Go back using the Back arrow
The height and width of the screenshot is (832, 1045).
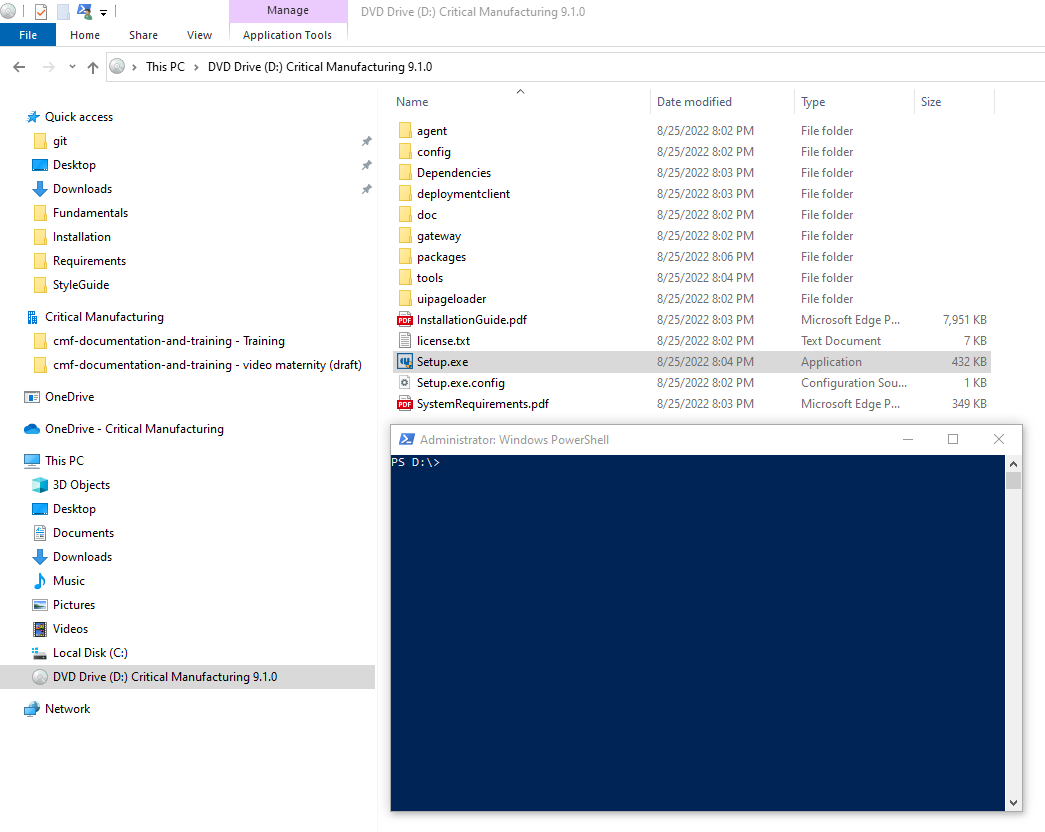click(19, 67)
